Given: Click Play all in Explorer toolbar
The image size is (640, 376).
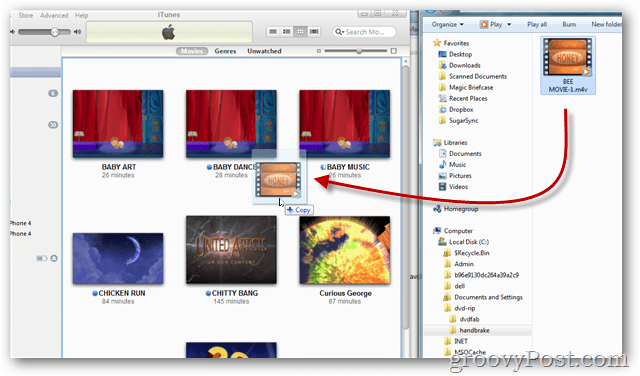Looking at the screenshot, I should coord(537,24).
